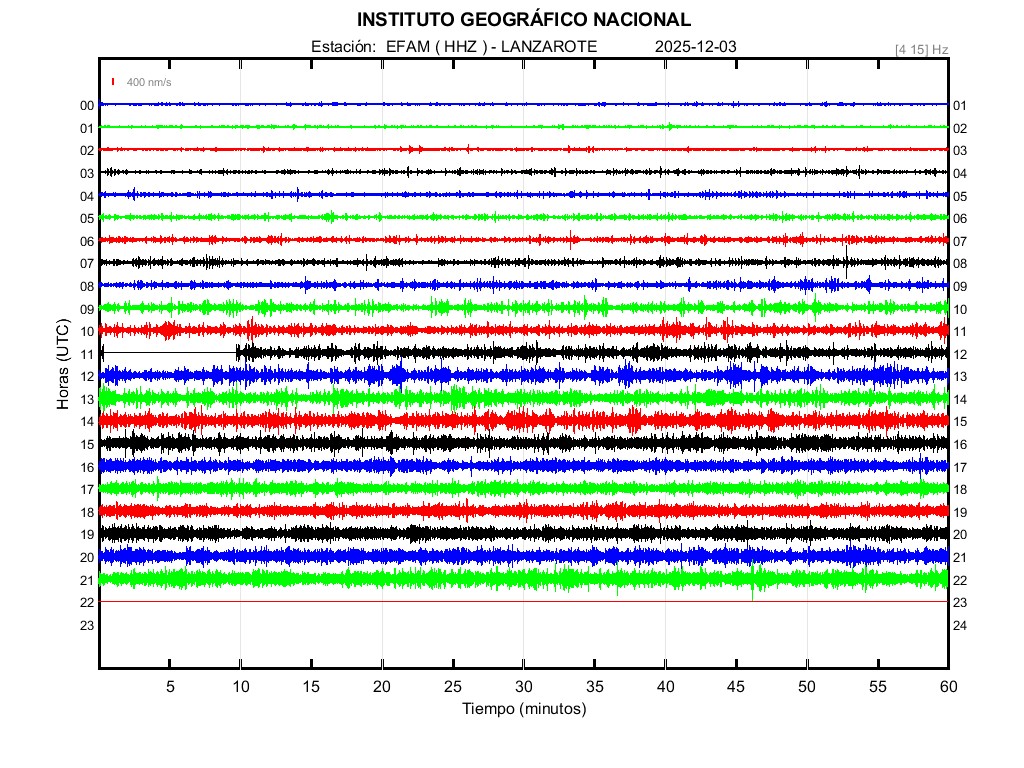Click the date 2025-12-03 in the header
Screen dimensions: 1024x768
pyautogui.click(x=696, y=47)
